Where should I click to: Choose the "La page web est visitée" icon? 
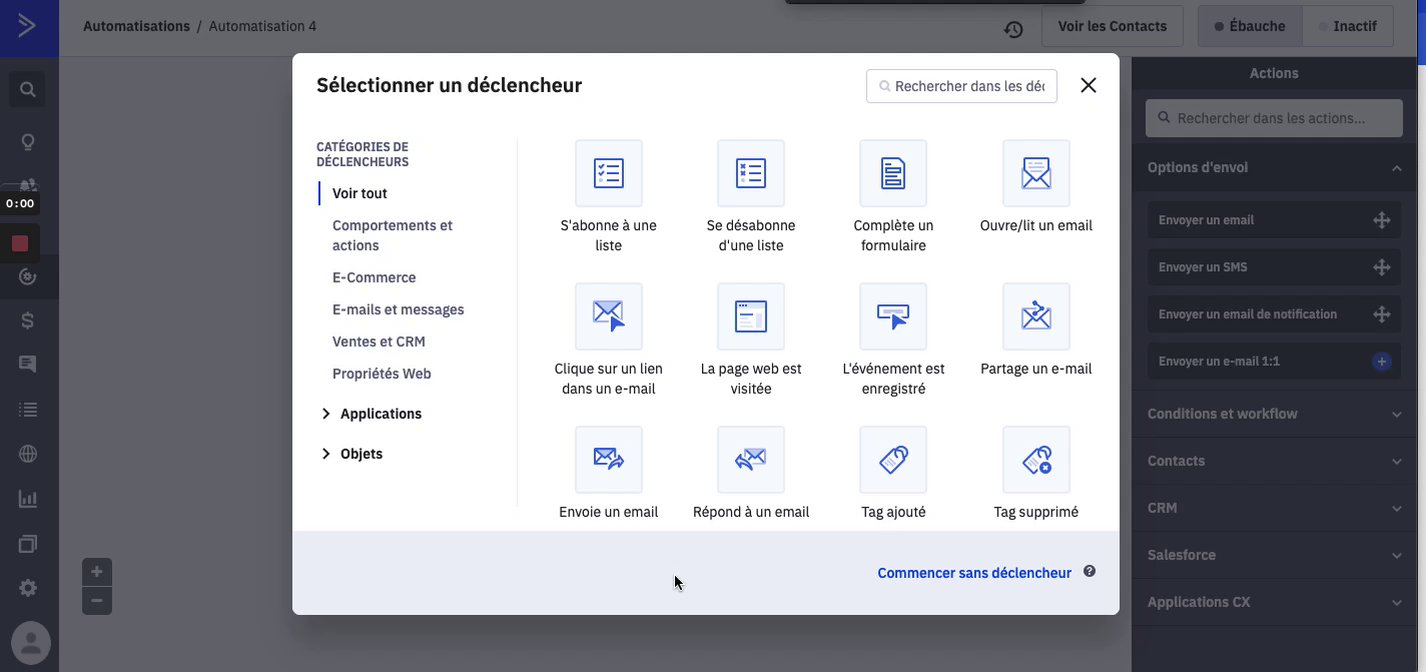tap(751, 316)
